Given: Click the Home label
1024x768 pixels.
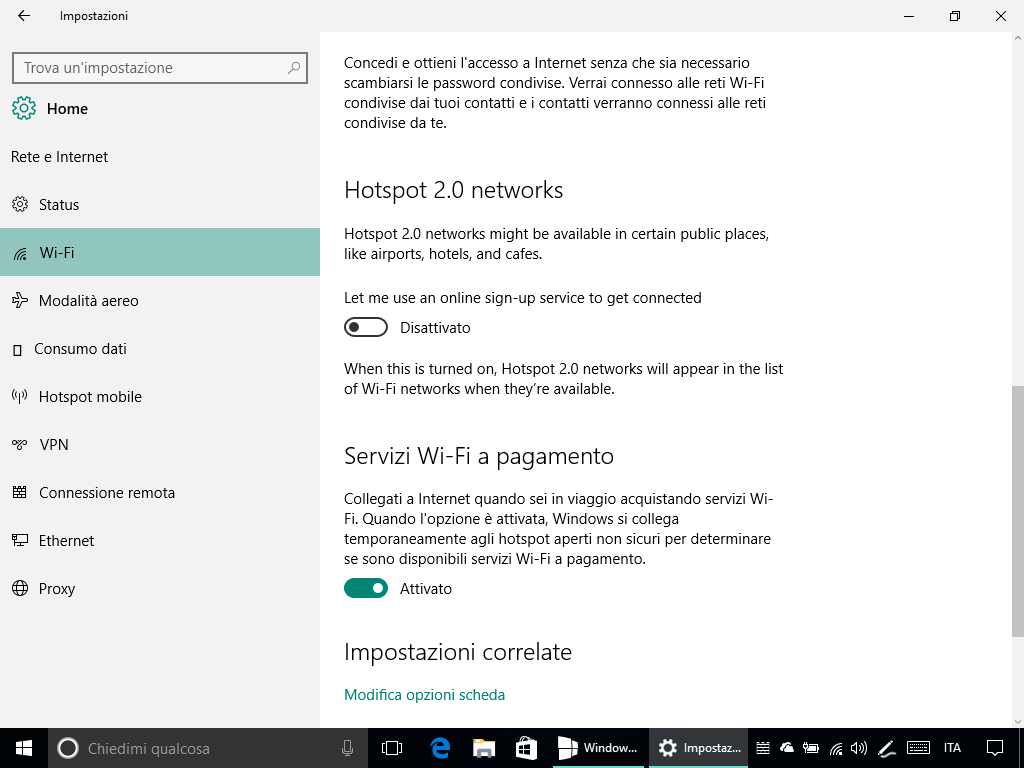Looking at the screenshot, I should pyautogui.click(x=67, y=108).
